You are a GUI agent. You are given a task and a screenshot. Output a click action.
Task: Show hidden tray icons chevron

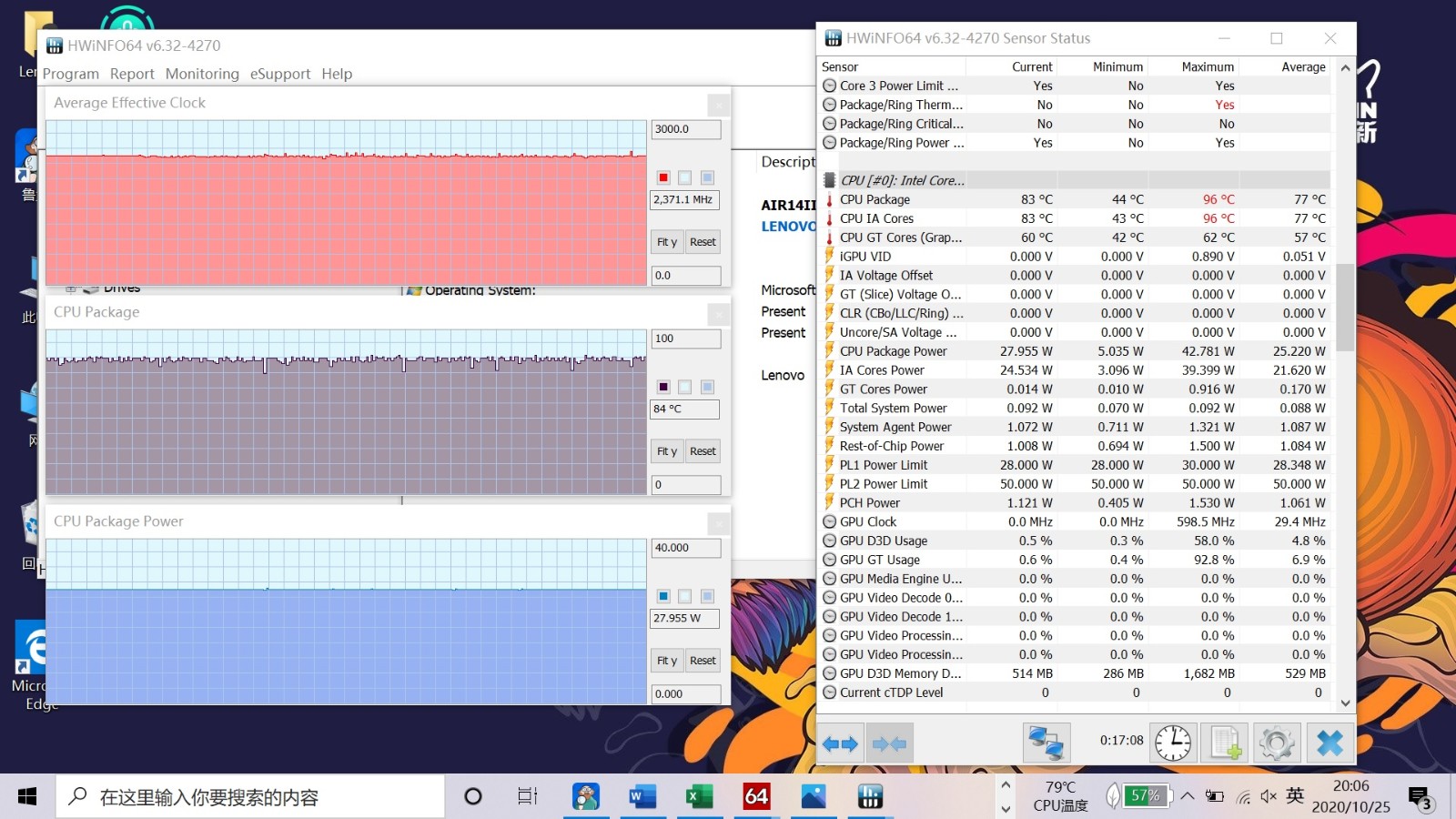pyautogui.click(x=1188, y=796)
